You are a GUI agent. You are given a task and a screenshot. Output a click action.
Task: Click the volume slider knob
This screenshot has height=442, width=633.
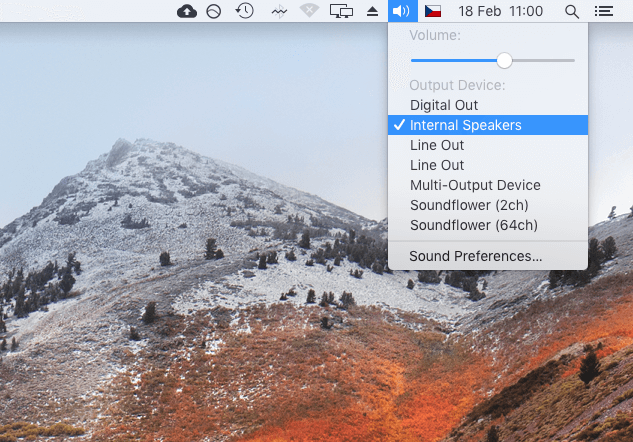click(x=504, y=60)
